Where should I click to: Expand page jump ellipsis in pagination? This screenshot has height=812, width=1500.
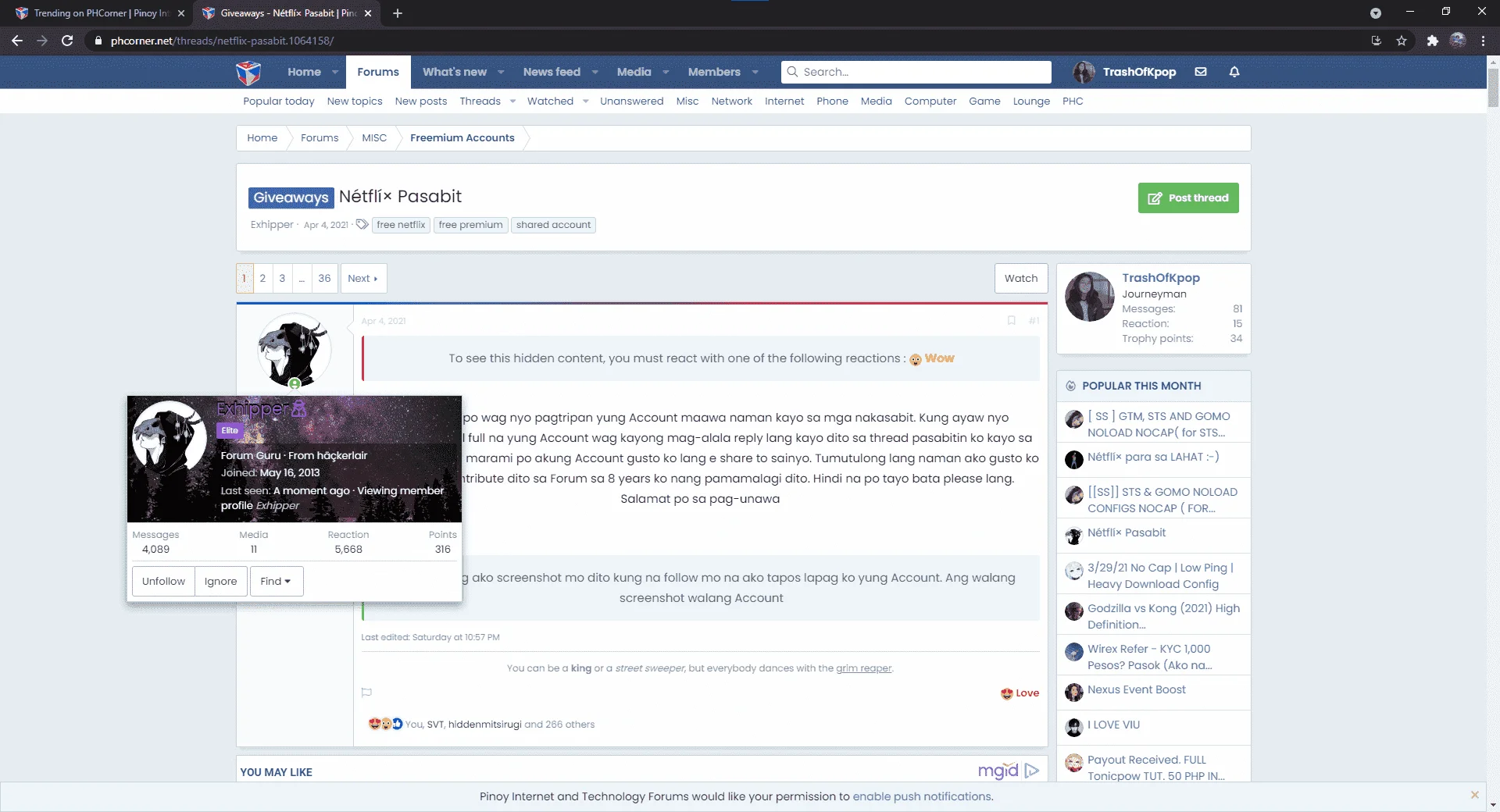pyautogui.click(x=302, y=278)
